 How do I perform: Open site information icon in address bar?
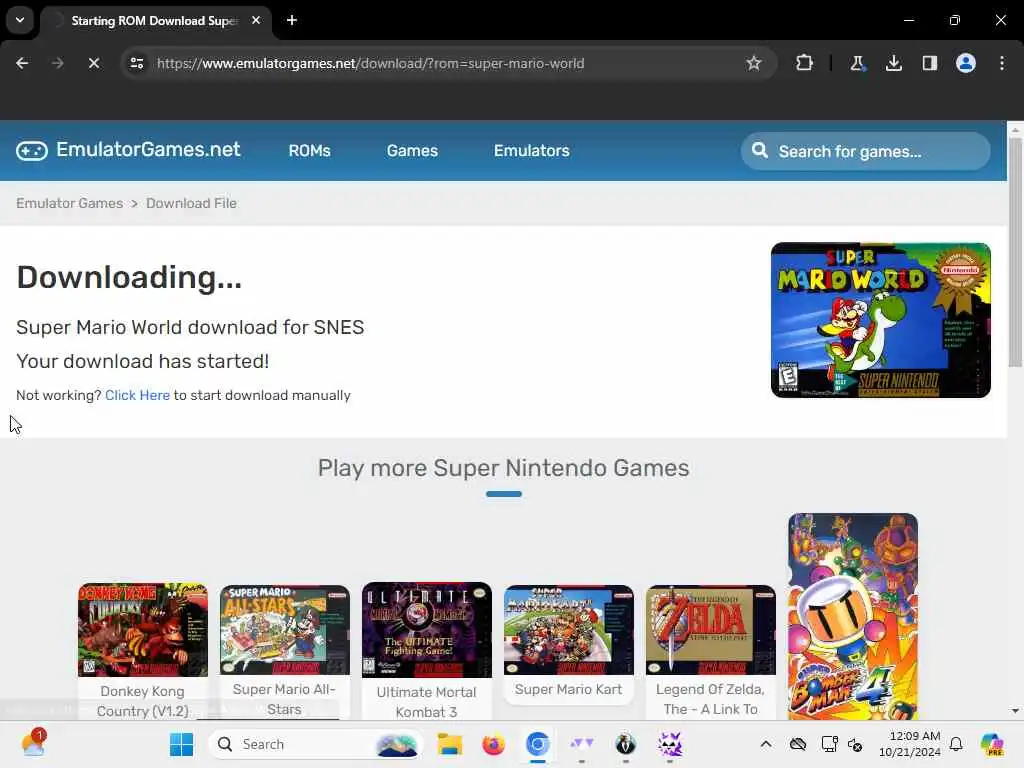click(136, 63)
